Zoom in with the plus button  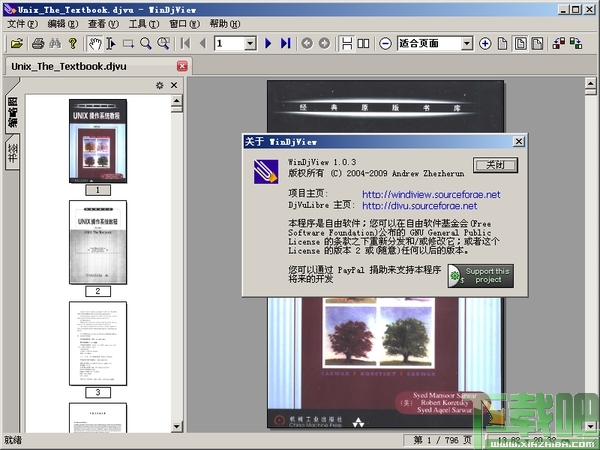tap(485, 44)
